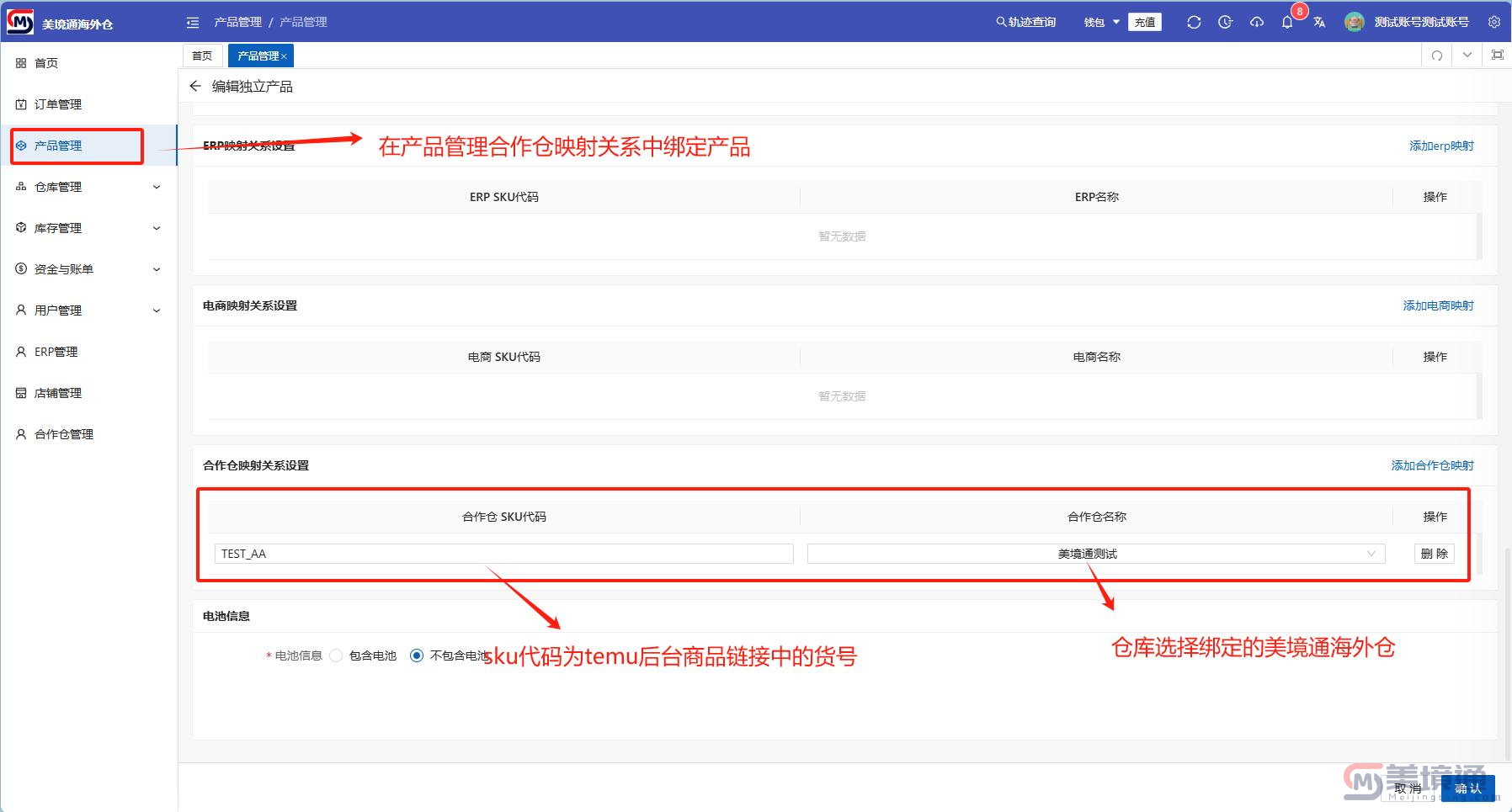
Task: Click the 资金与账单 coin icon
Action: coord(21,269)
